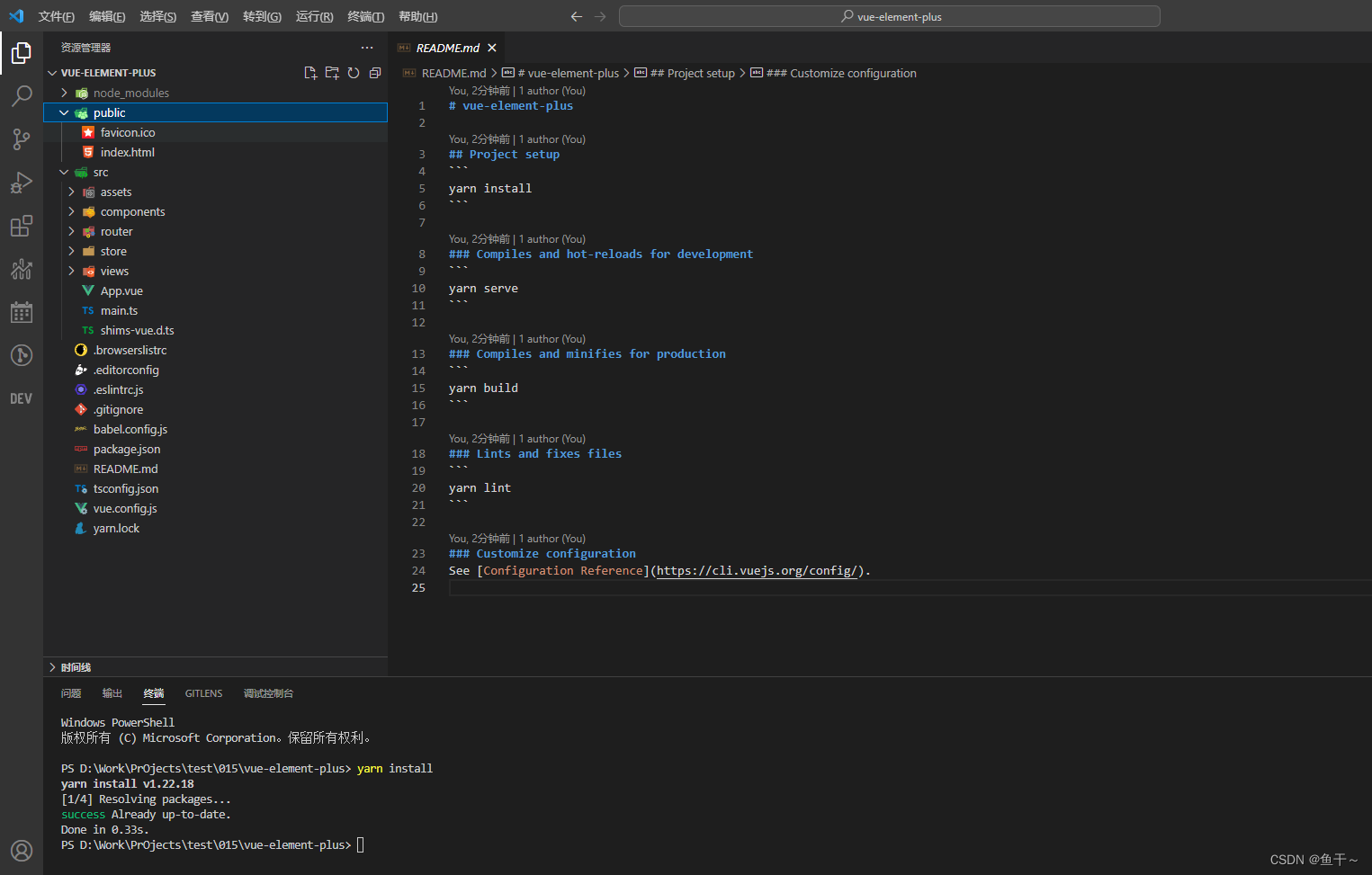Click the Refresh Explorer icon
The image size is (1372, 875).
(354, 73)
